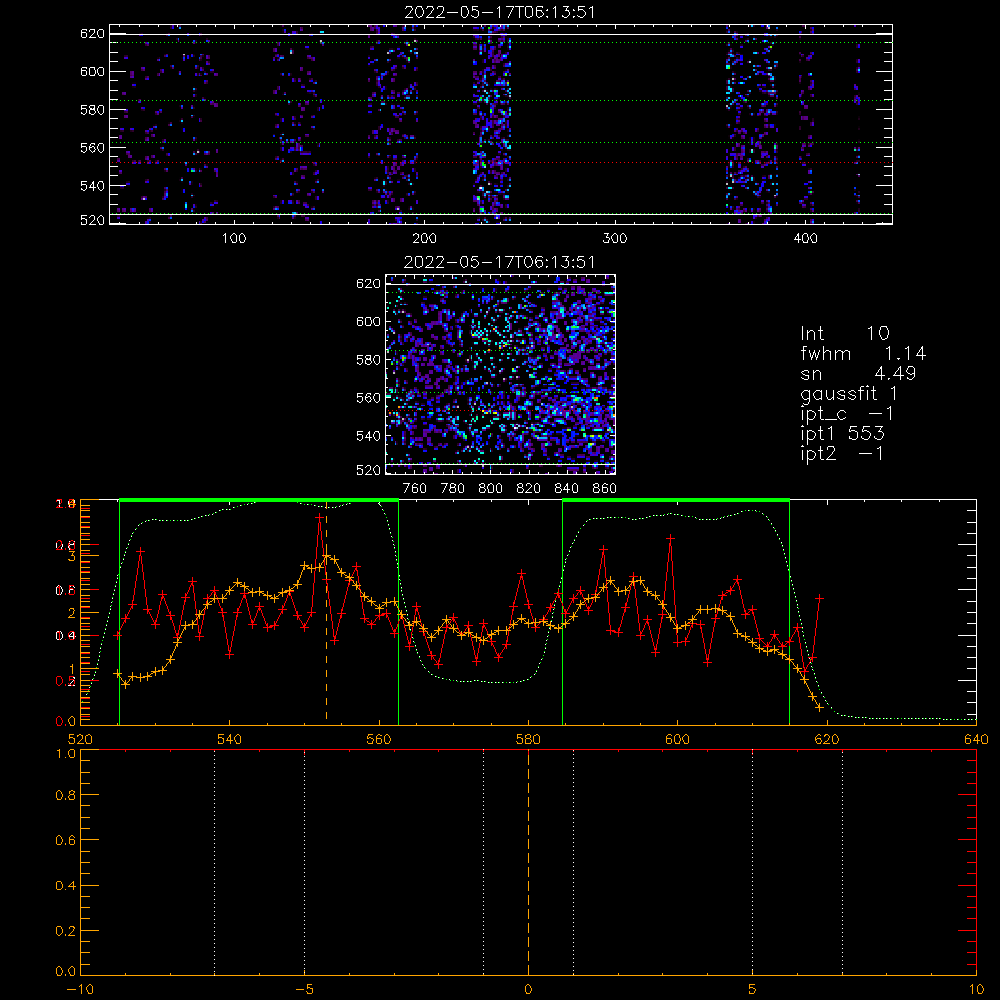This screenshot has width=1000, height=1000.
Task: Click y-axis label '600' of the top image plot
Action: [x=92, y=71]
